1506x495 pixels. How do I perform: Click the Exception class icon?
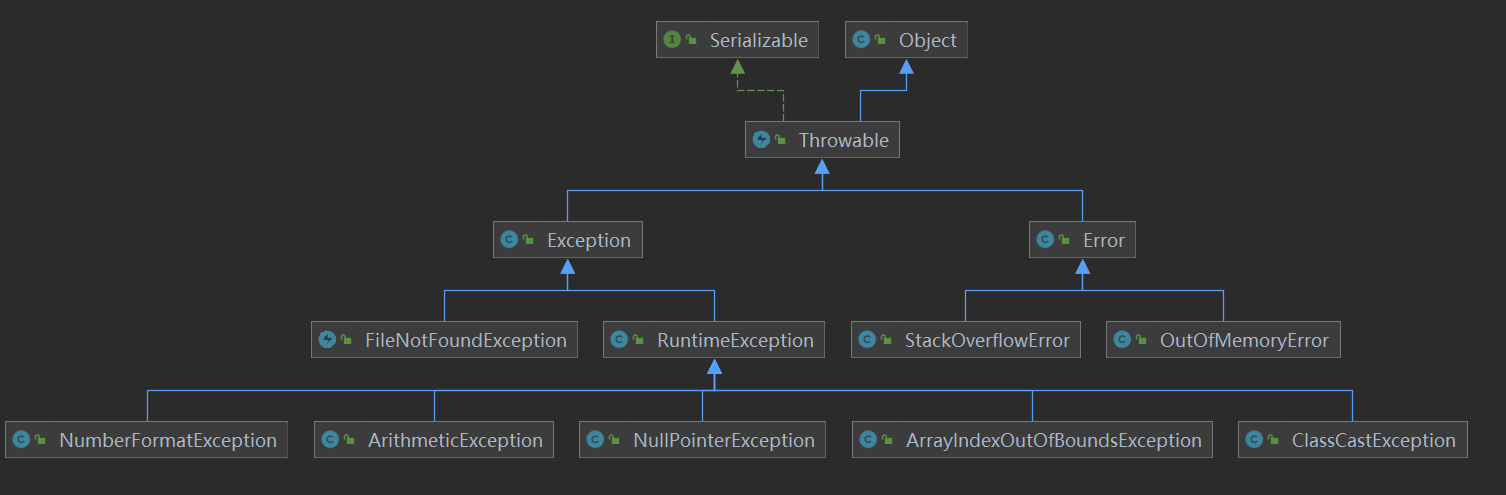point(508,240)
